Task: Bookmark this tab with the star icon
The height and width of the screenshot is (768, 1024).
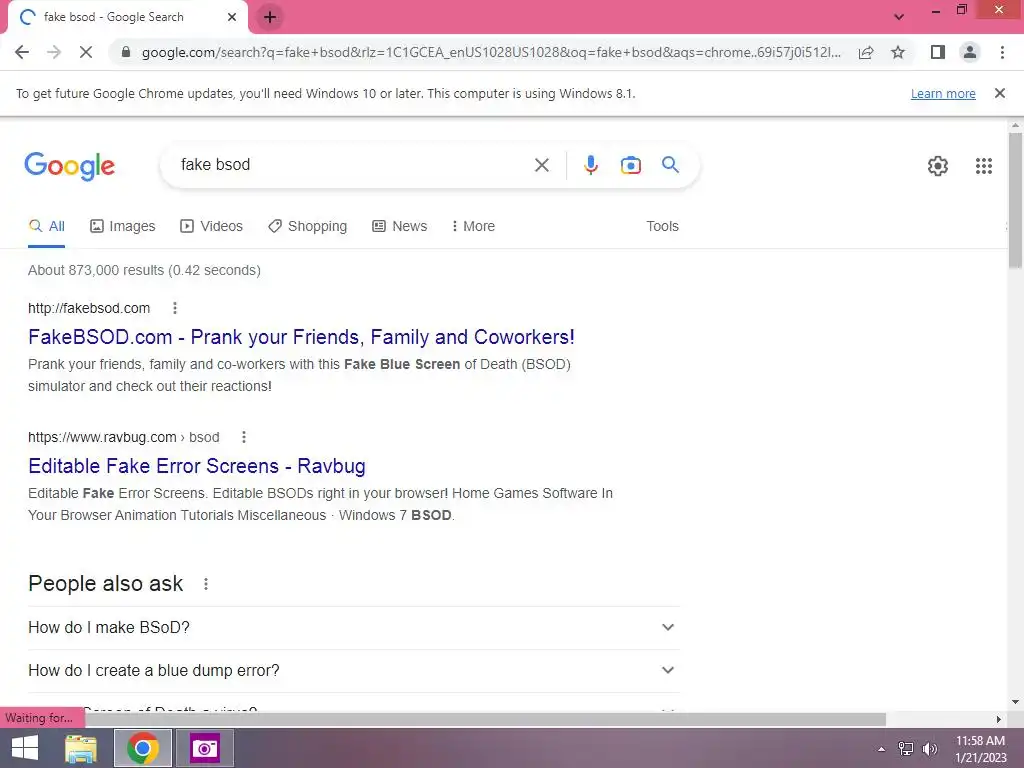Action: pos(898,52)
